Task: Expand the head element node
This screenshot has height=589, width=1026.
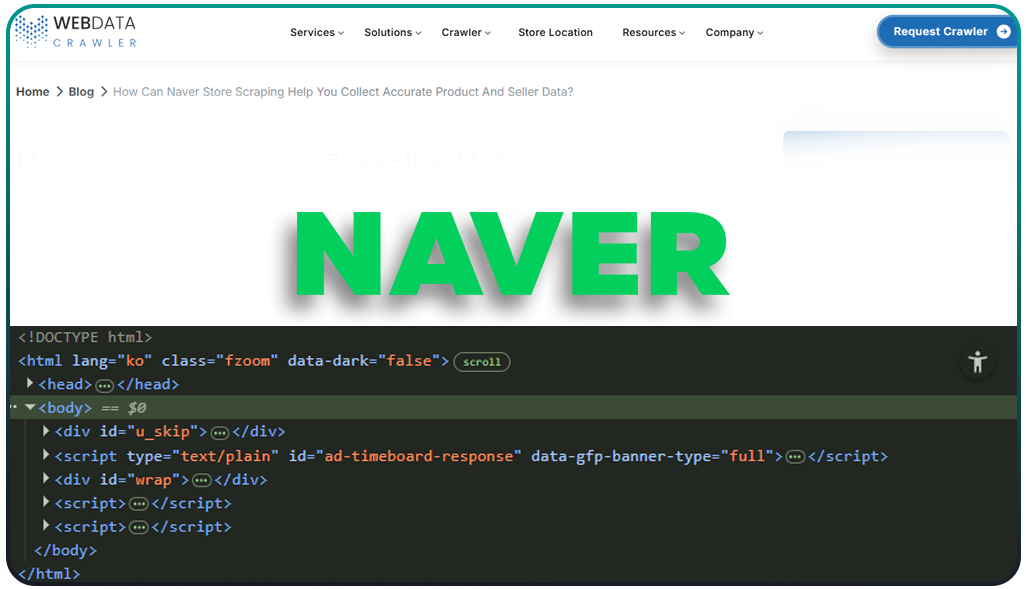Action: [28, 384]
